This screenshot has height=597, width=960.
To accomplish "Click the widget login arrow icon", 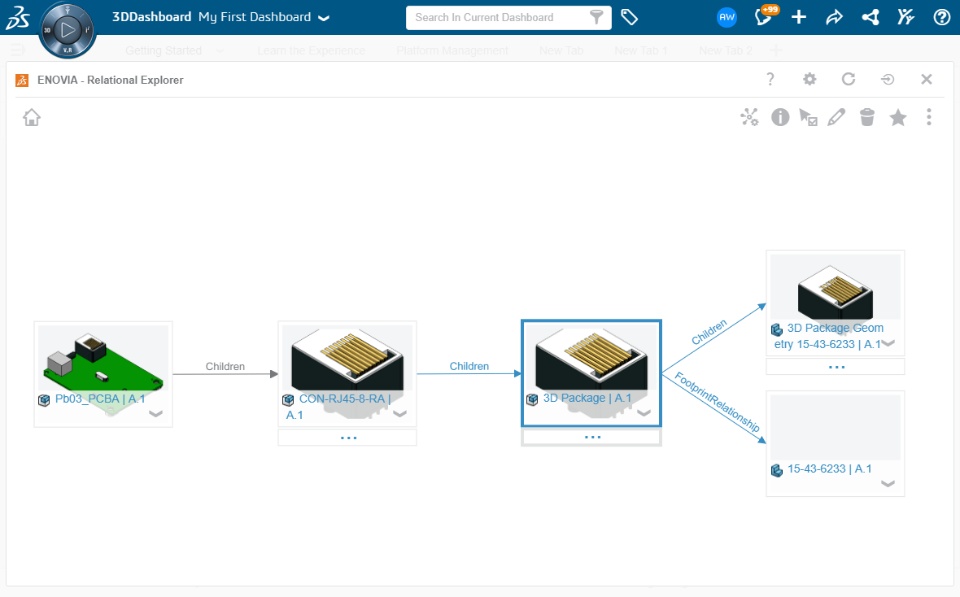I will coord(887,79).
